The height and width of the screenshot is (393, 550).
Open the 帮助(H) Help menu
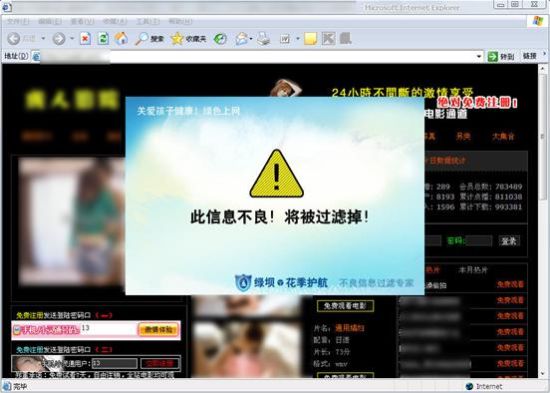pos(180,21)
